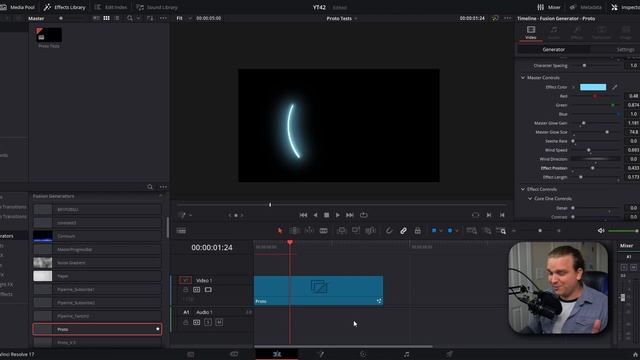Open the Edit Index panel
The image size is (640, 360).
pyautogui.click(x=111, y=7)
